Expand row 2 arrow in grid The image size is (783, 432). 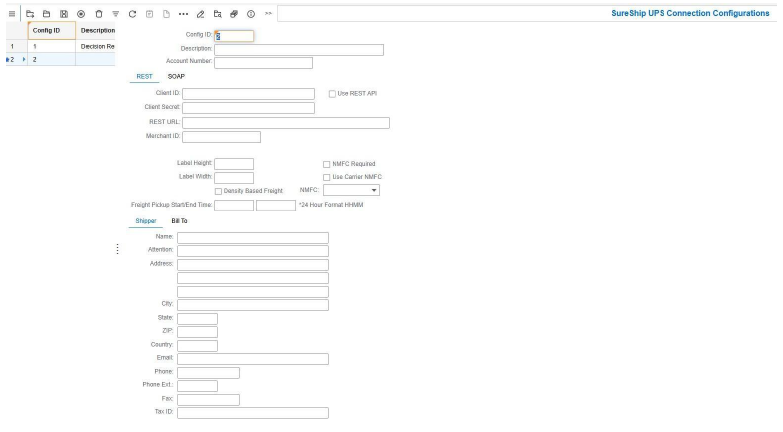click(26, 60)
